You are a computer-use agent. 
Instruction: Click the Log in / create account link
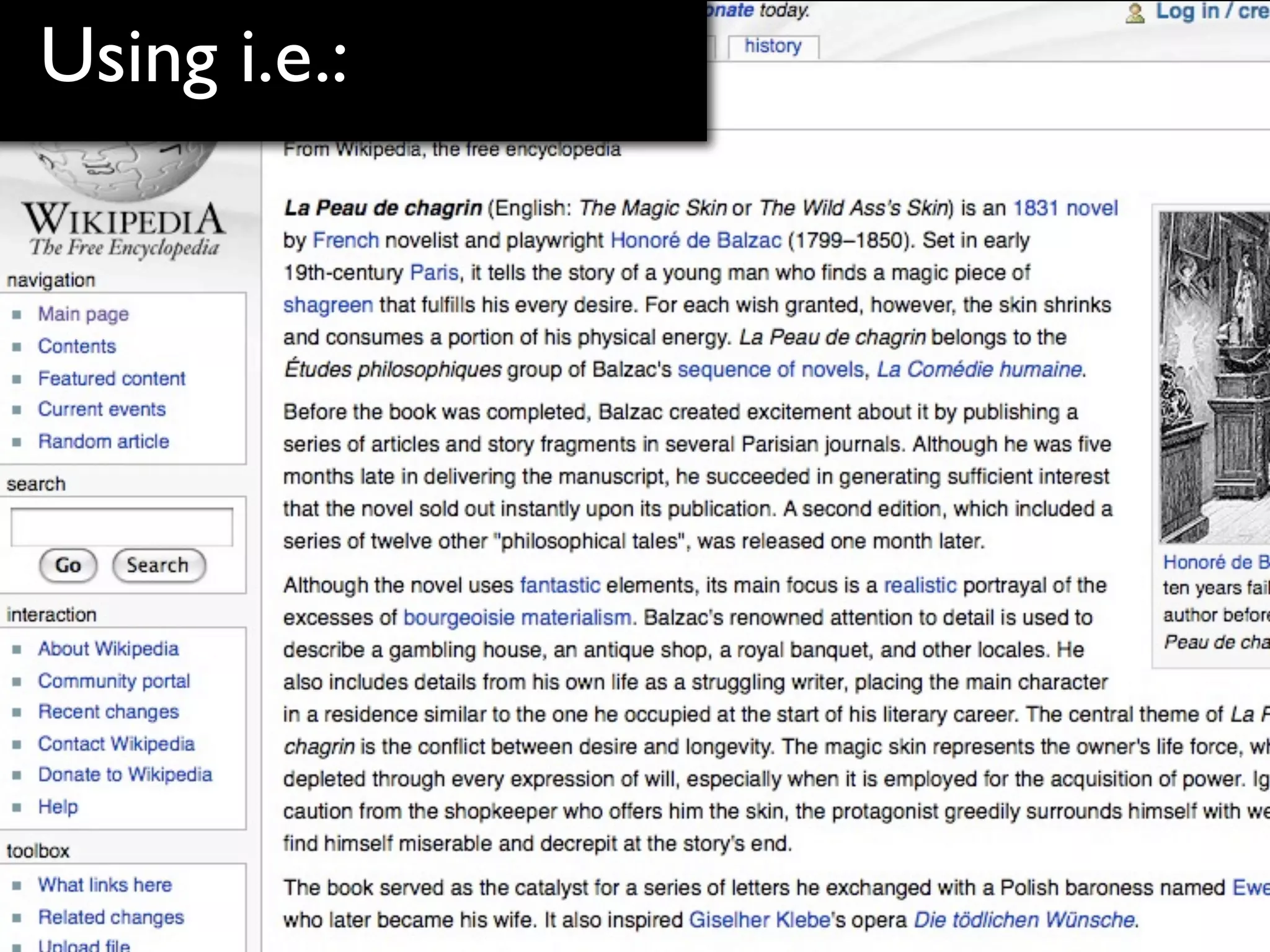point(1212,12)
